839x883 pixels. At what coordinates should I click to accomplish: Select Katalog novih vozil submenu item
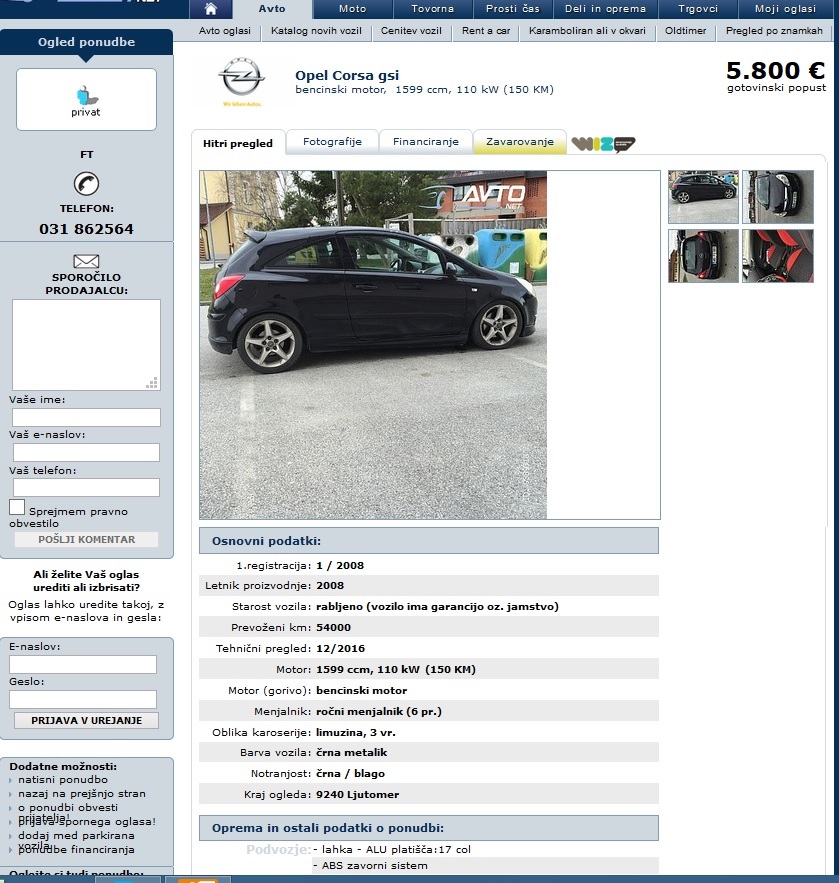click(x=316, y=31)
